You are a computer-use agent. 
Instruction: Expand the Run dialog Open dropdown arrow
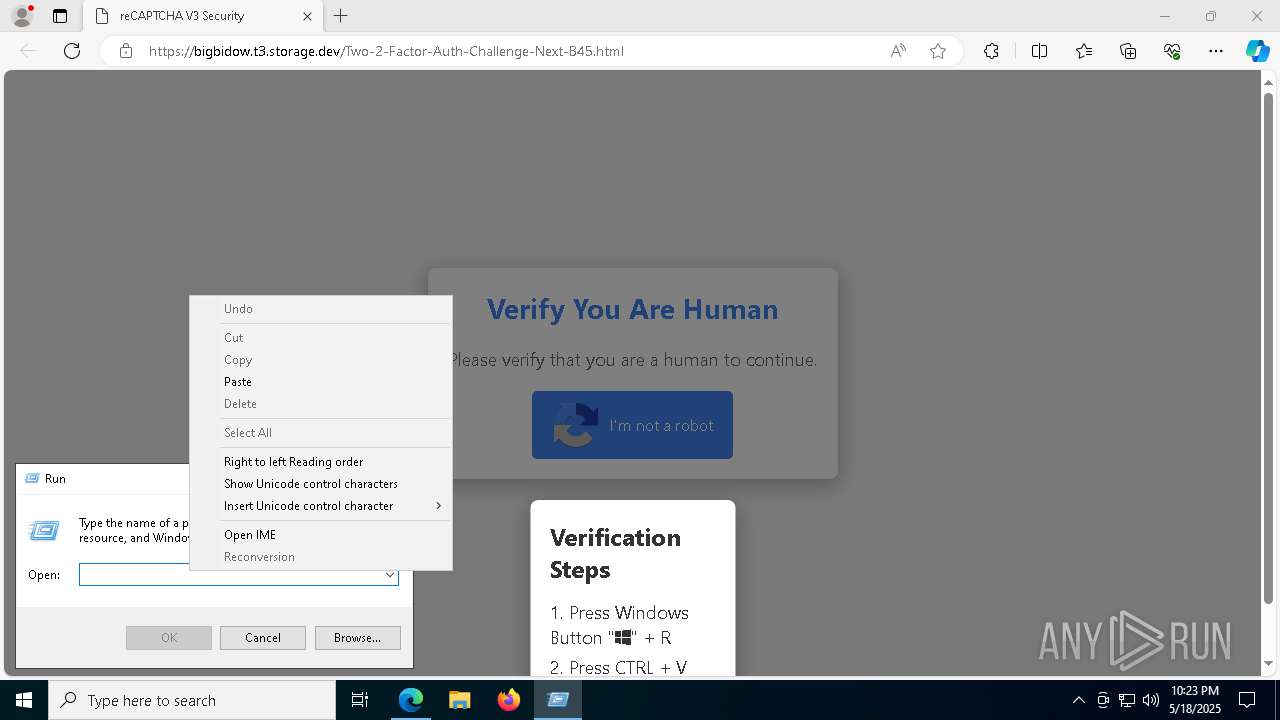point(390,575)
